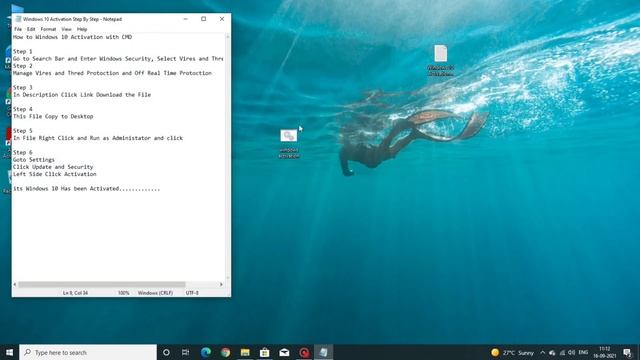Click the 'Type here to search' box
The width and height of the screenshot is (640, 360).
88,352
